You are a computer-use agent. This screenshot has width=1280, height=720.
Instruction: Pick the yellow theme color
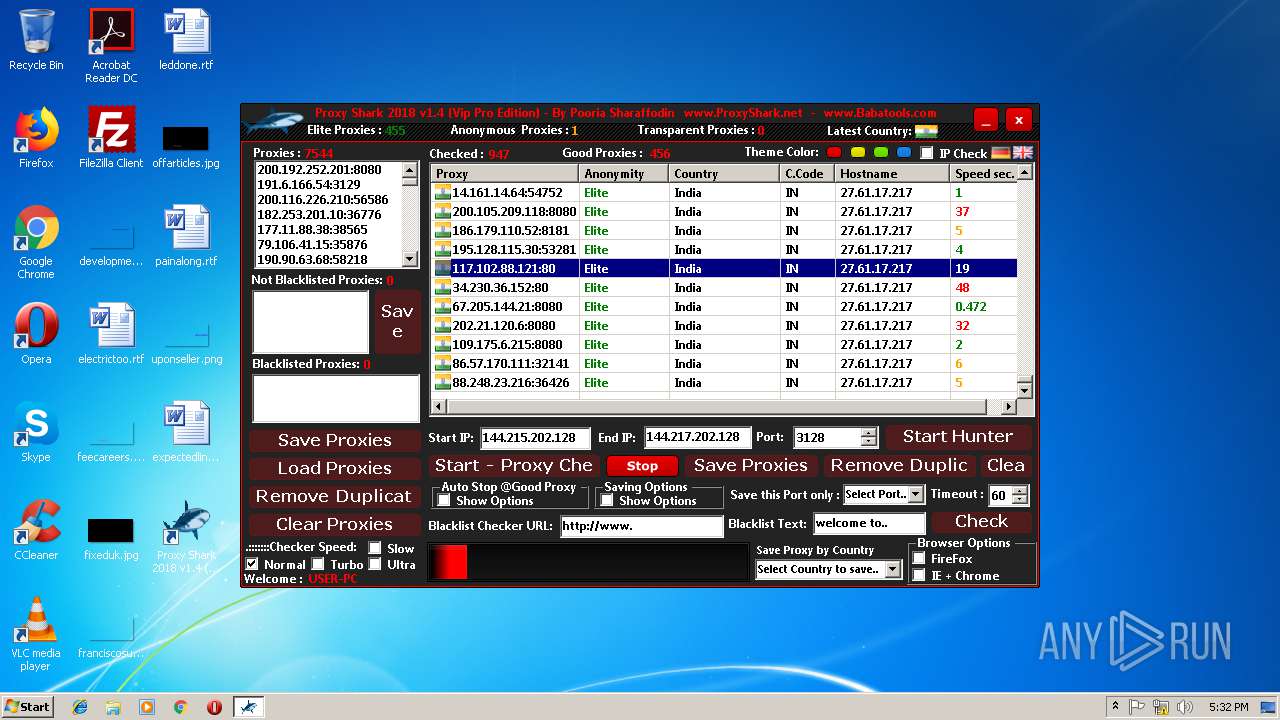(x=858, y=153)
